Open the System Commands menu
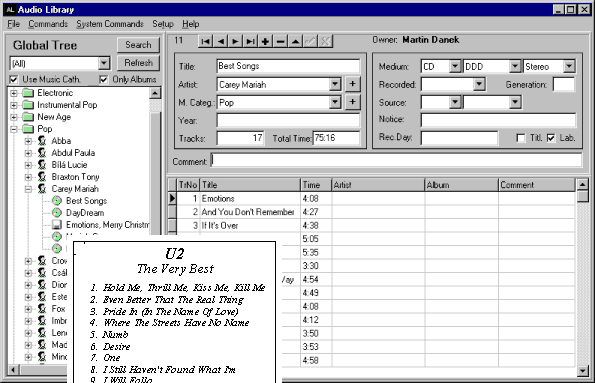The height and width of the screenshot is (383, 595). pos(110,24)
